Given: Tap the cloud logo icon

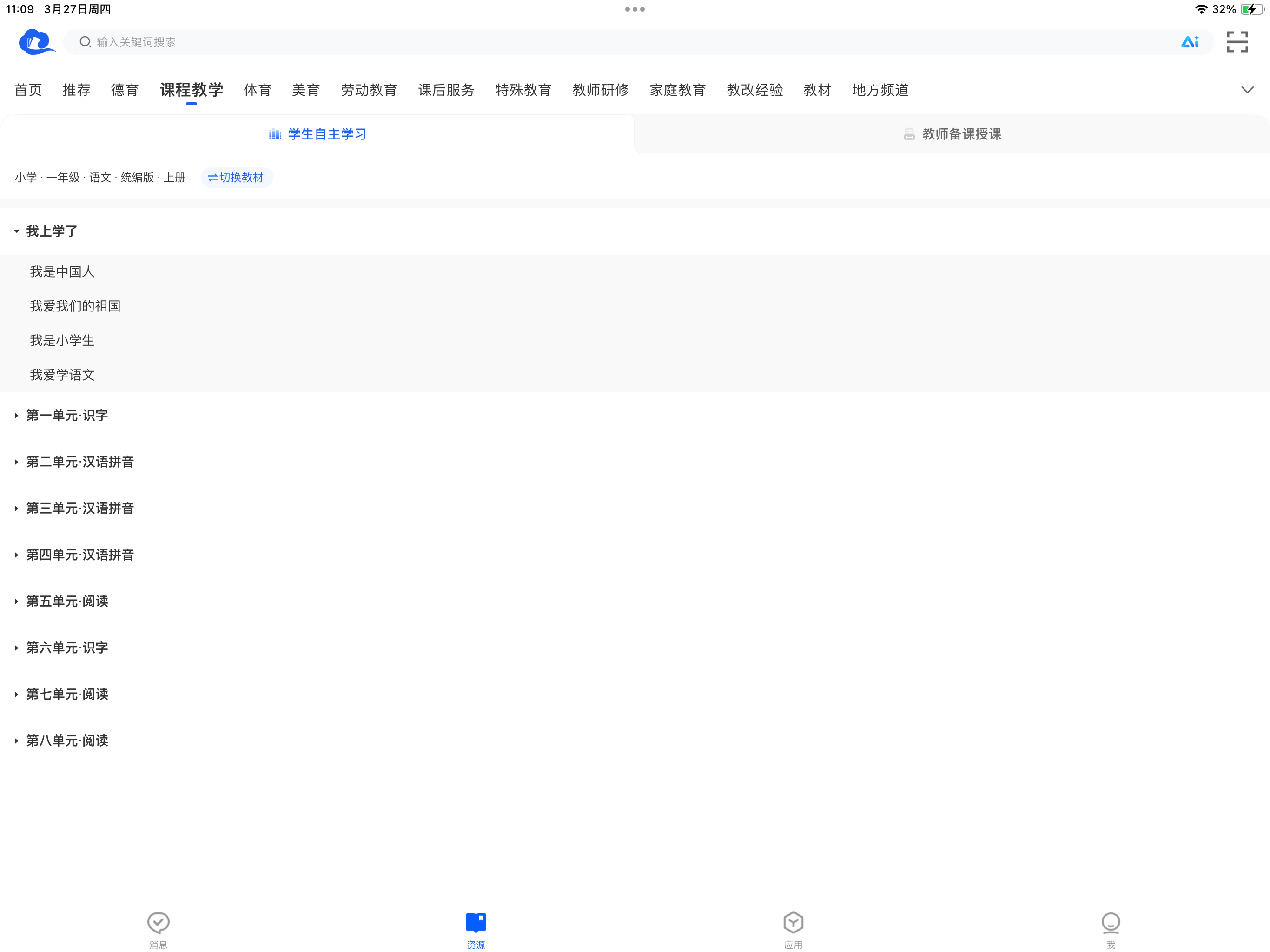Looking at the screenshot, I should pyautogui.click(x=37, y=41).
